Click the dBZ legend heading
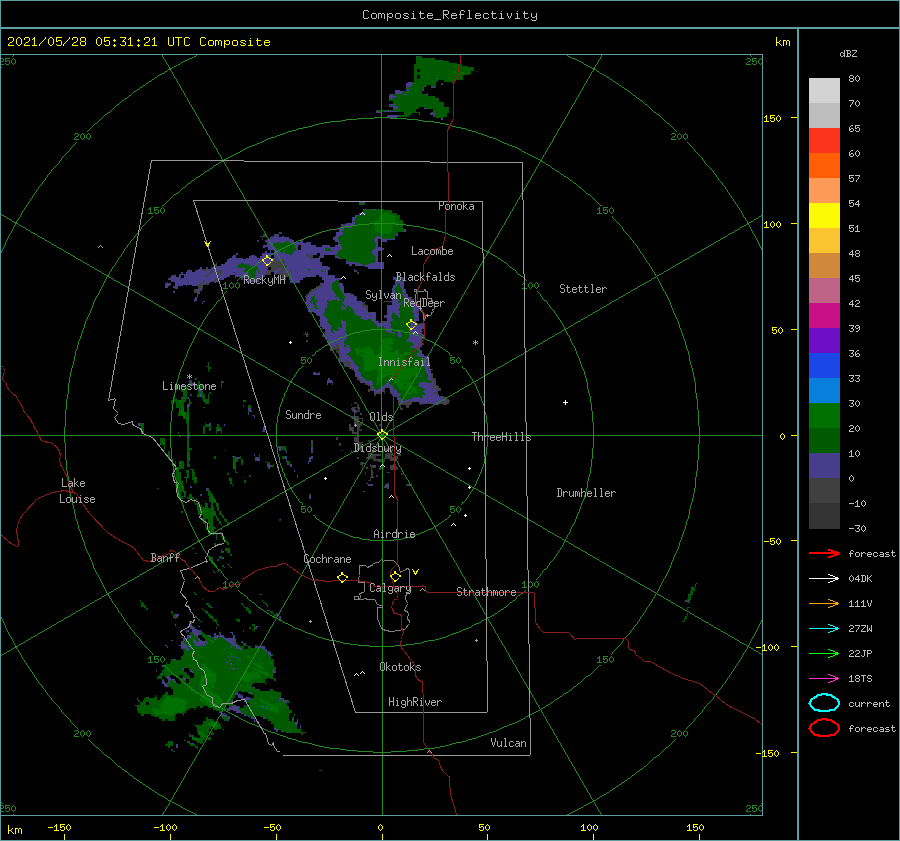This screenshot has height=841, width=900. point(848,53)
